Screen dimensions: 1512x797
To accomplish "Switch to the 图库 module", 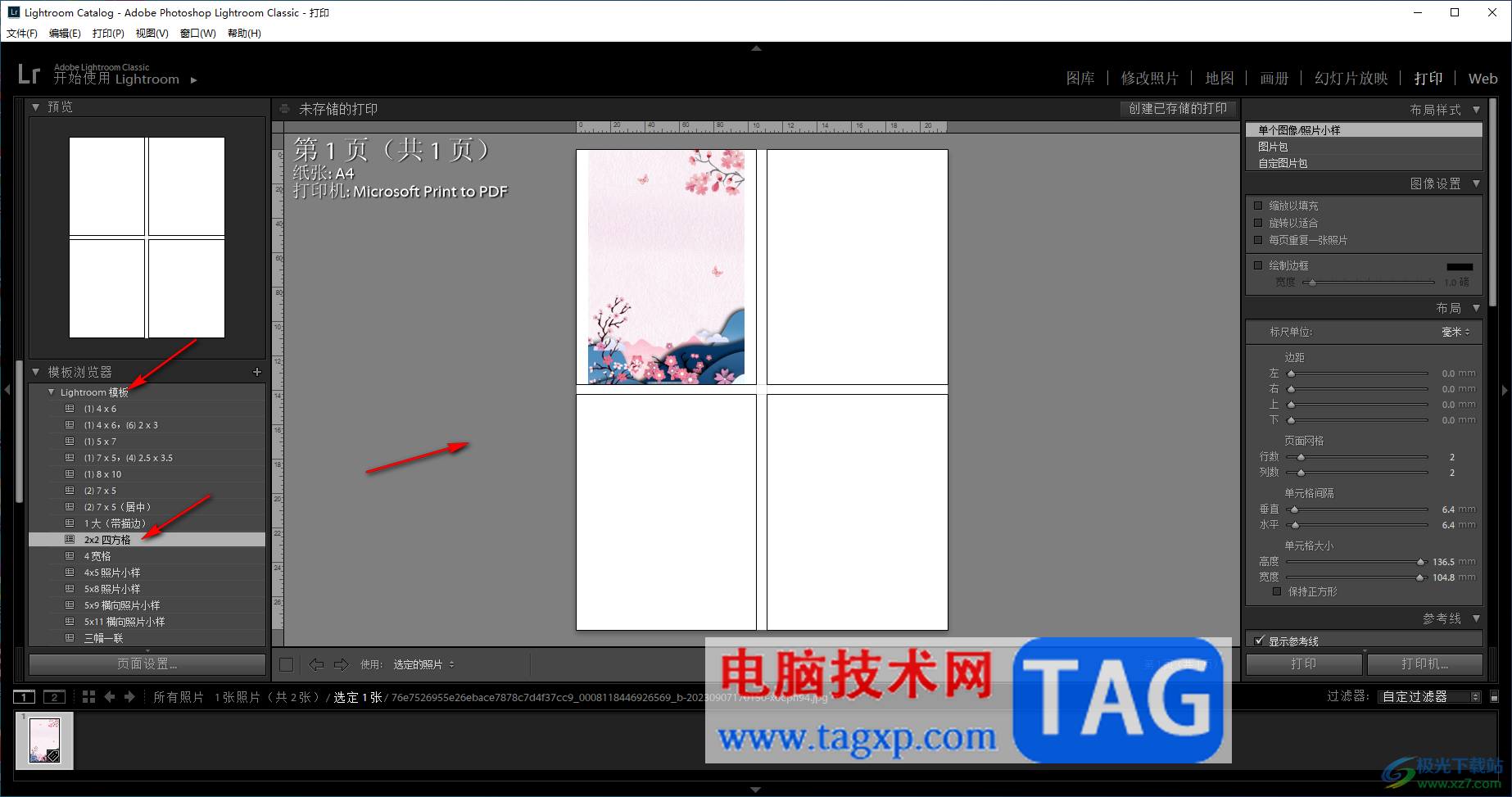I will click(x=1080, y=79).
